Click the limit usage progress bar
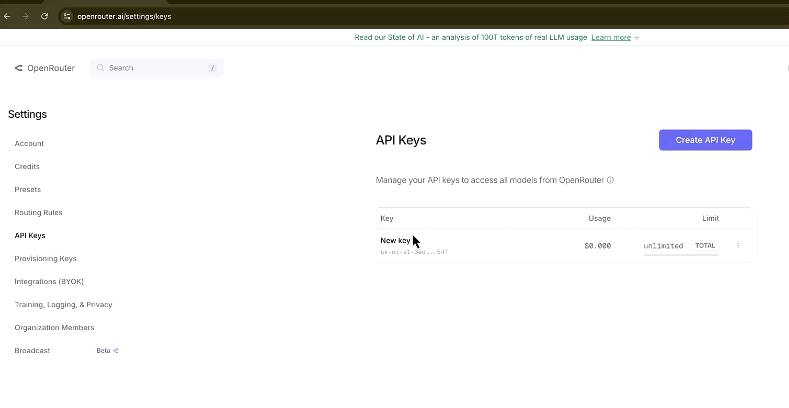The image size is (789, 408). click(x=681, y=255)
